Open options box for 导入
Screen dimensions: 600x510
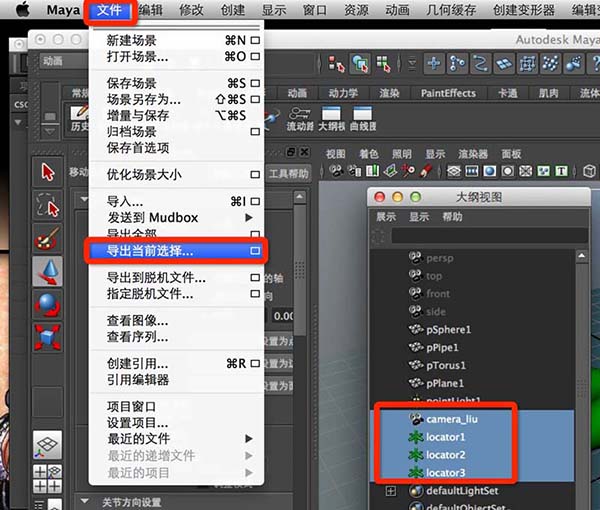click(x=255, y=201)
